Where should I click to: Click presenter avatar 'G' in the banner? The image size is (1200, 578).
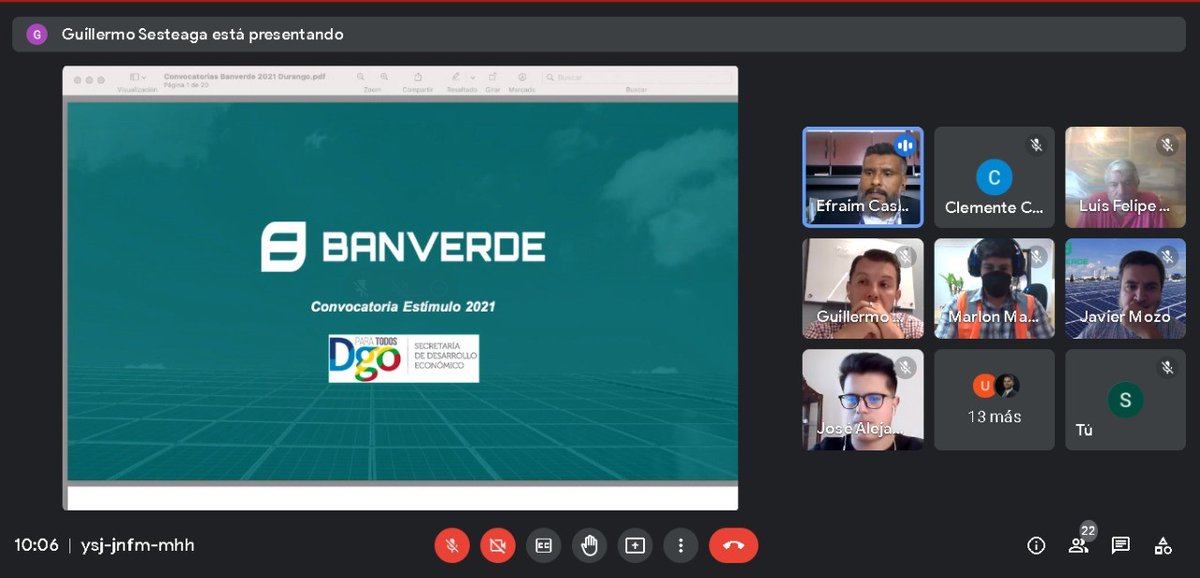point(37,34)
